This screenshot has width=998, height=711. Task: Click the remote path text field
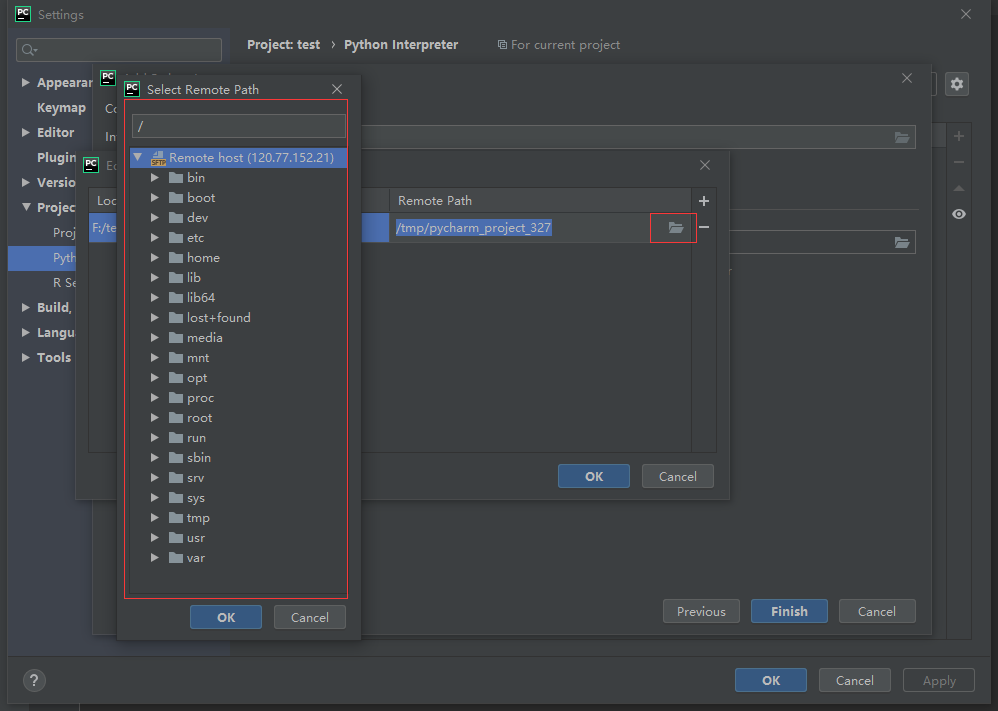(239, 126)
